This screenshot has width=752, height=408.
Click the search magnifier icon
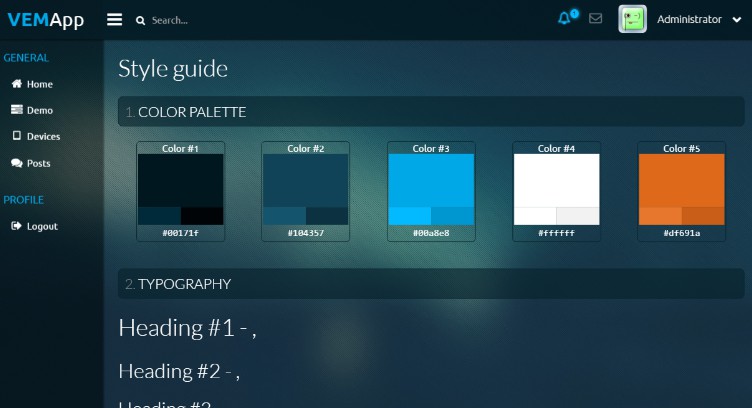pos(141,20)
